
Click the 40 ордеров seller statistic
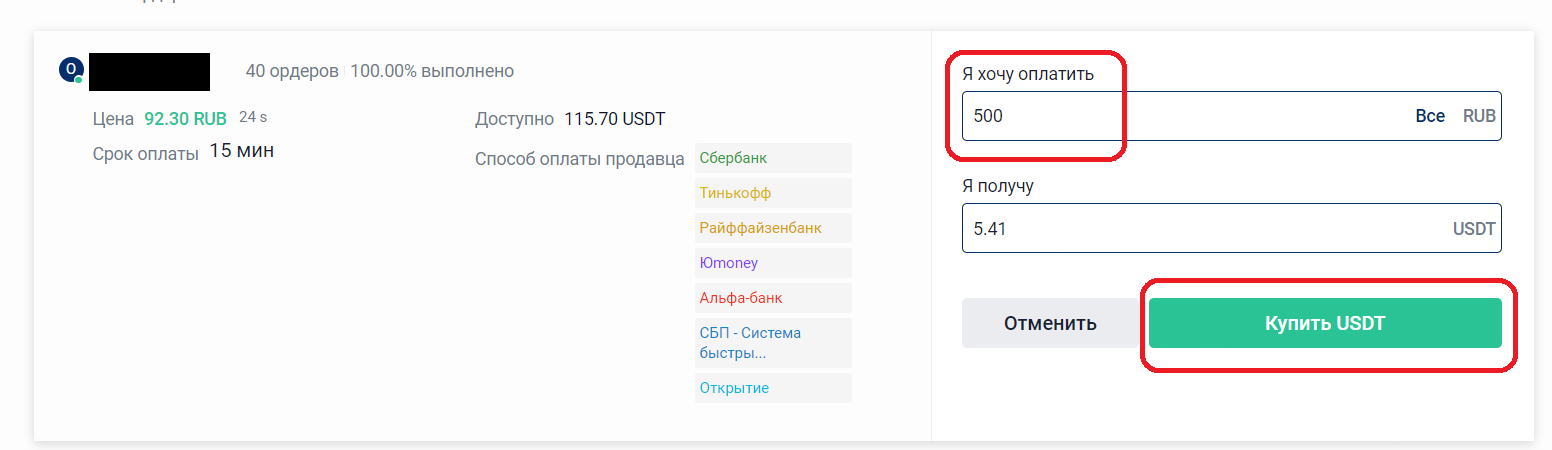292,71
